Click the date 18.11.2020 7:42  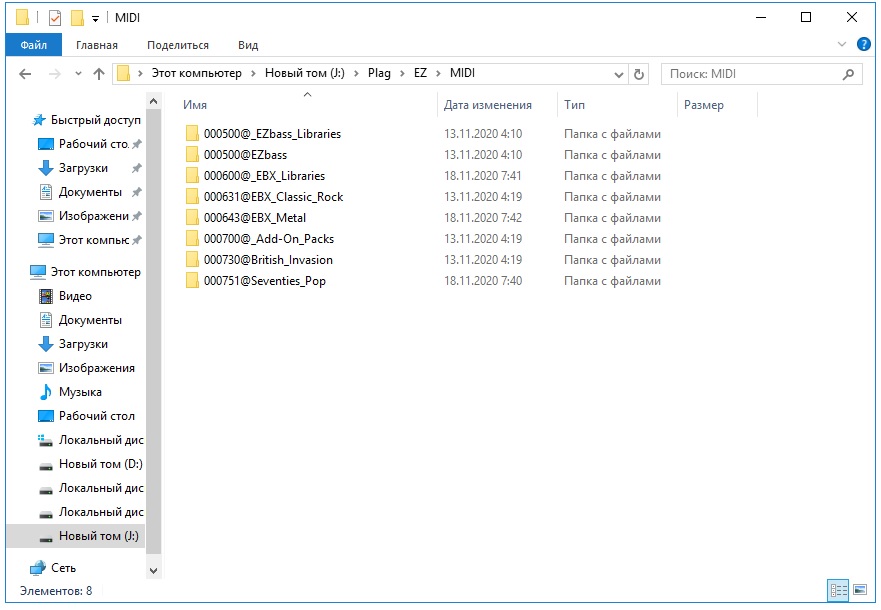pyautogui.click(x=483, y=217)
